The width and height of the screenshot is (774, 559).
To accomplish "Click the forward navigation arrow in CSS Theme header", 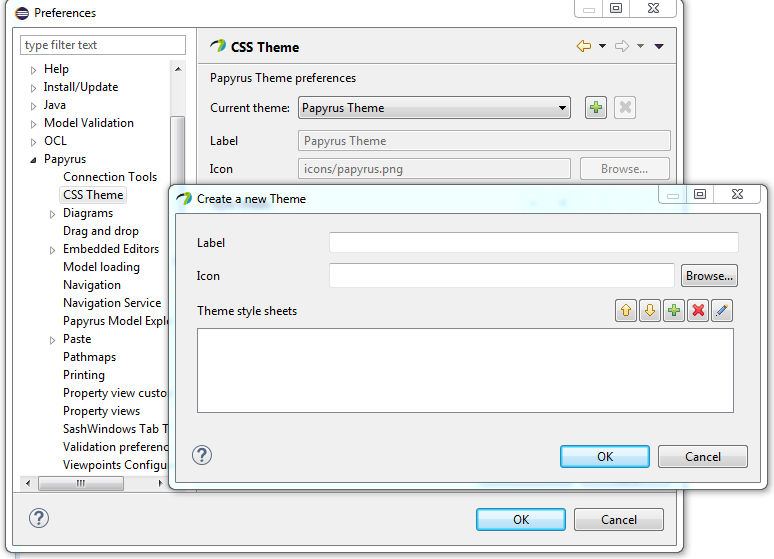I will [622, 46].
